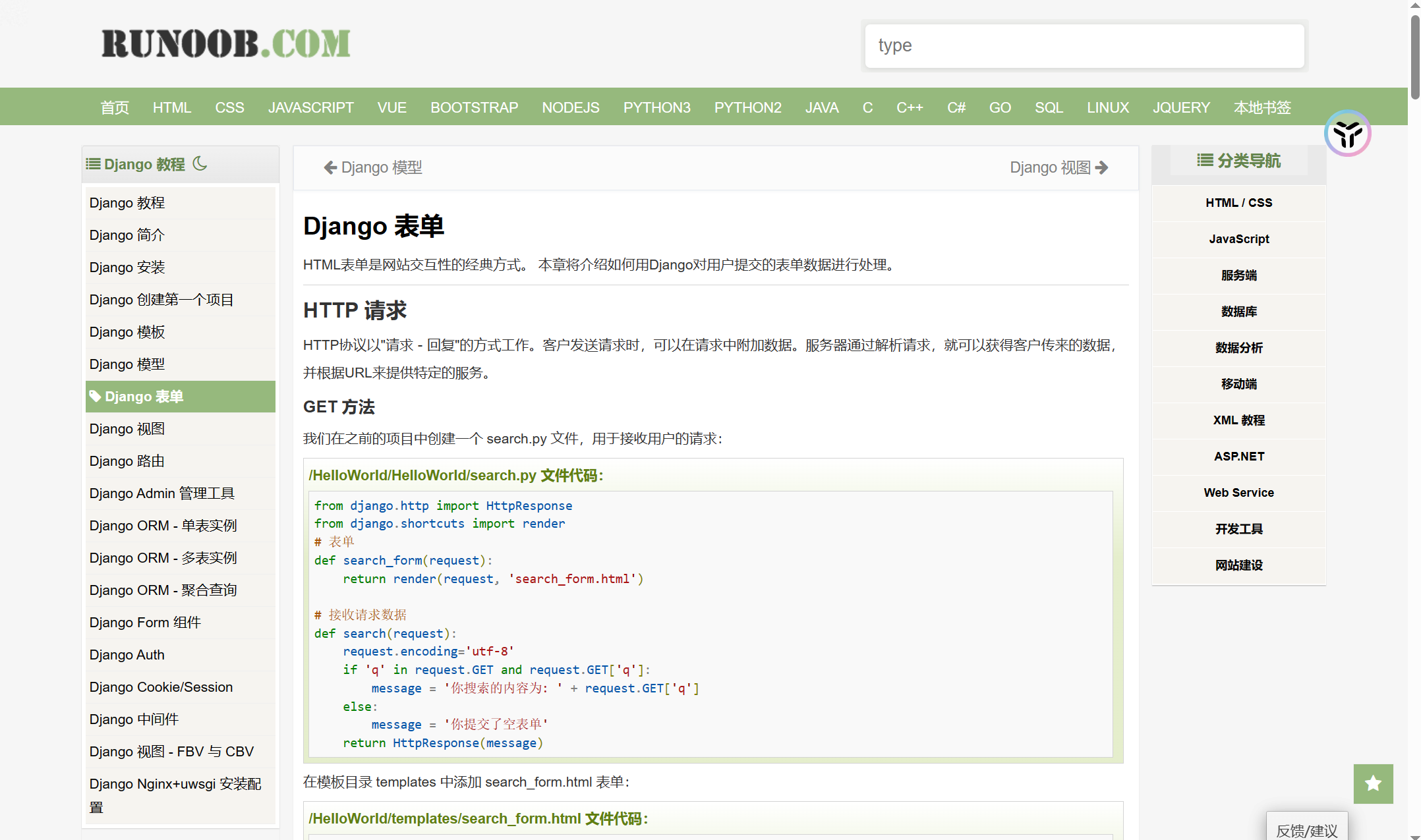This screenshot has width=1421, height=840.
Task: Select 本地书签 in the navigation bar
Action: 1261,107
